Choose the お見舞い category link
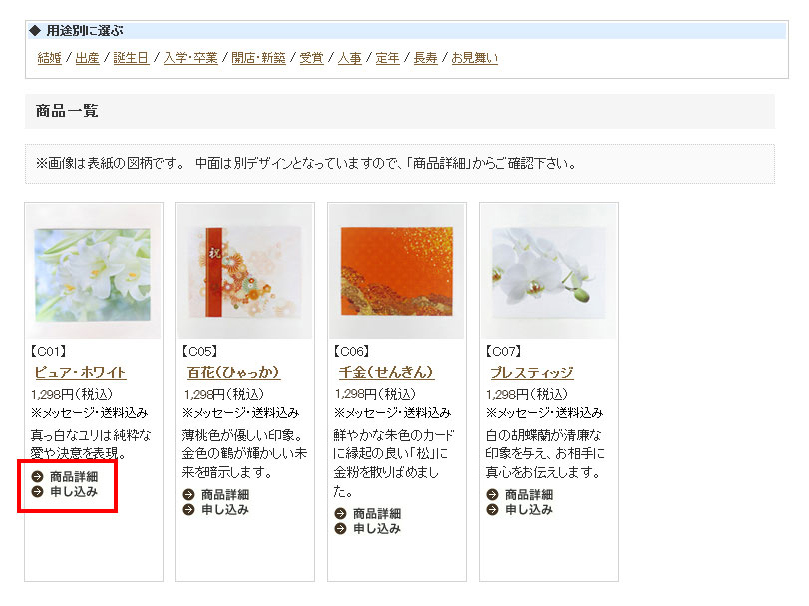The image size is (809, 606). pyautogui.click(x=475, y=58)
